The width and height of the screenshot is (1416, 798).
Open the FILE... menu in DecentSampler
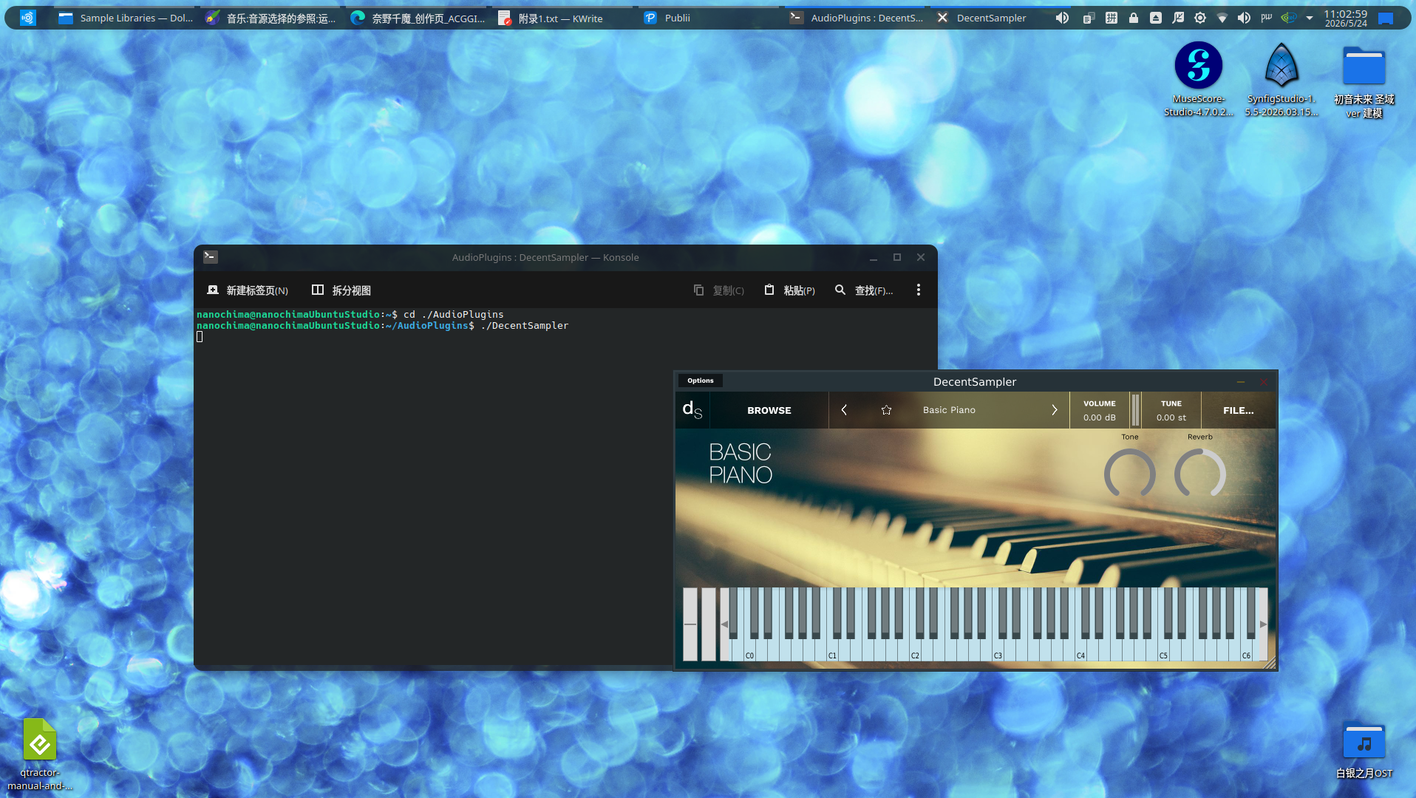(1238, 410)
